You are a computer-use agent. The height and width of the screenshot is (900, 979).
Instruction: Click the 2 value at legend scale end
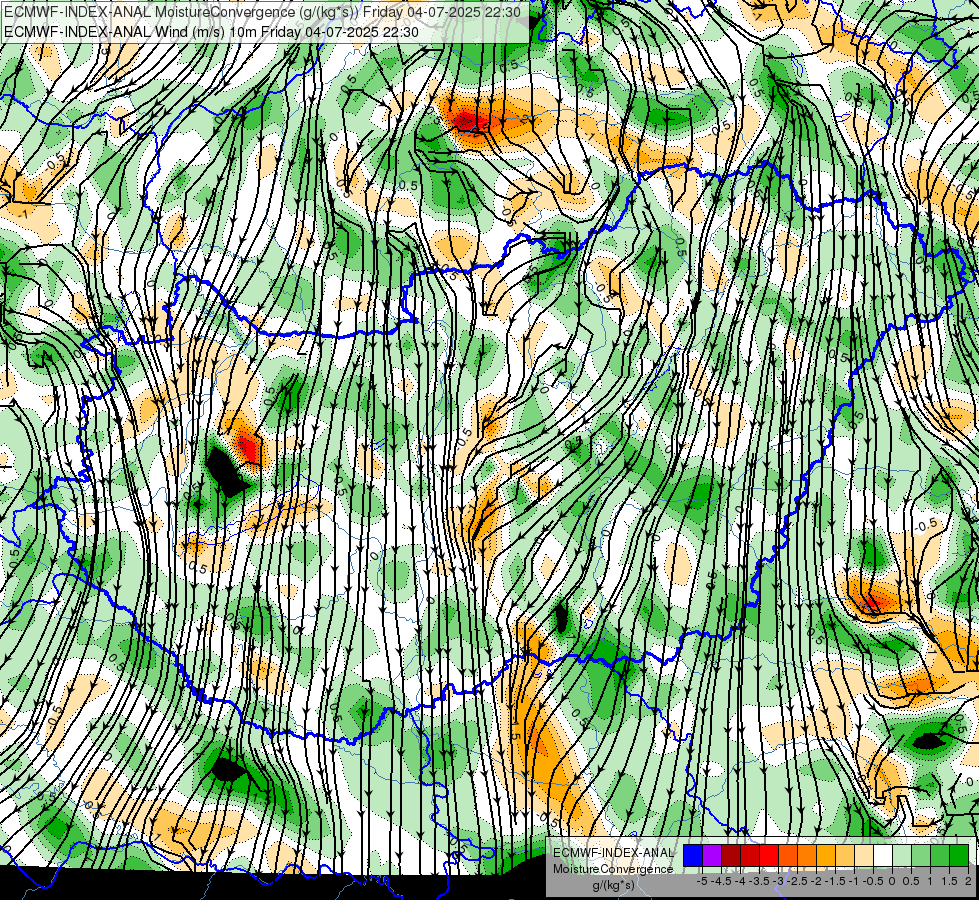pos(968,881)
